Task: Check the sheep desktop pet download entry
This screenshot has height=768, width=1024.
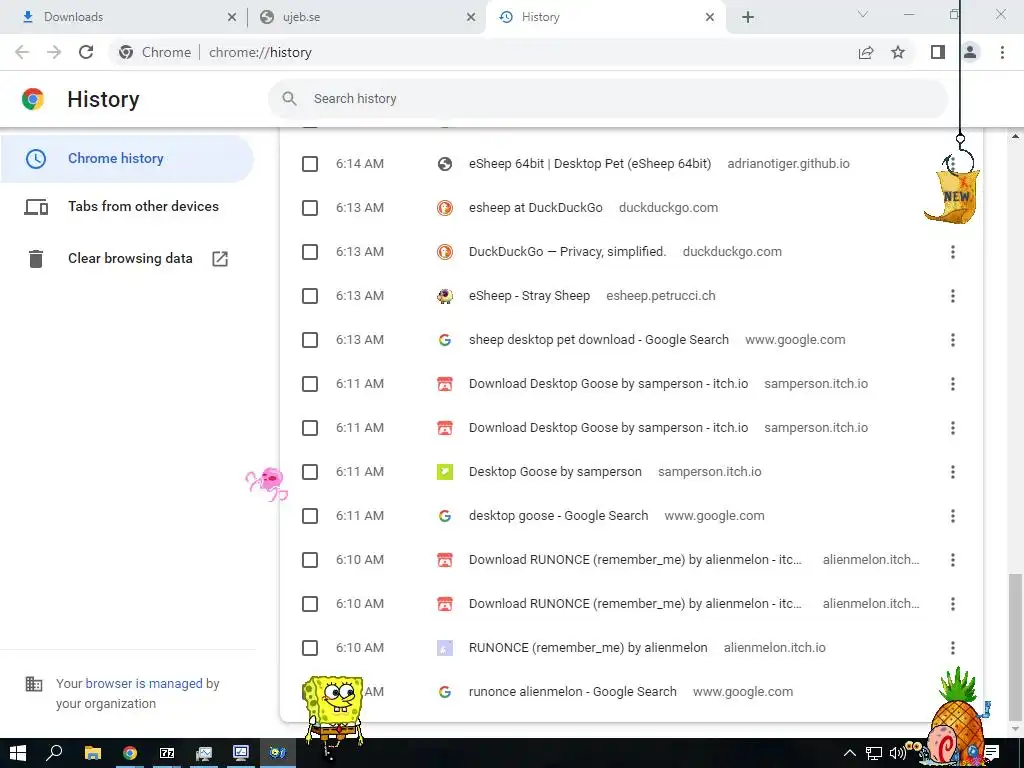Action: click(310, 340)
